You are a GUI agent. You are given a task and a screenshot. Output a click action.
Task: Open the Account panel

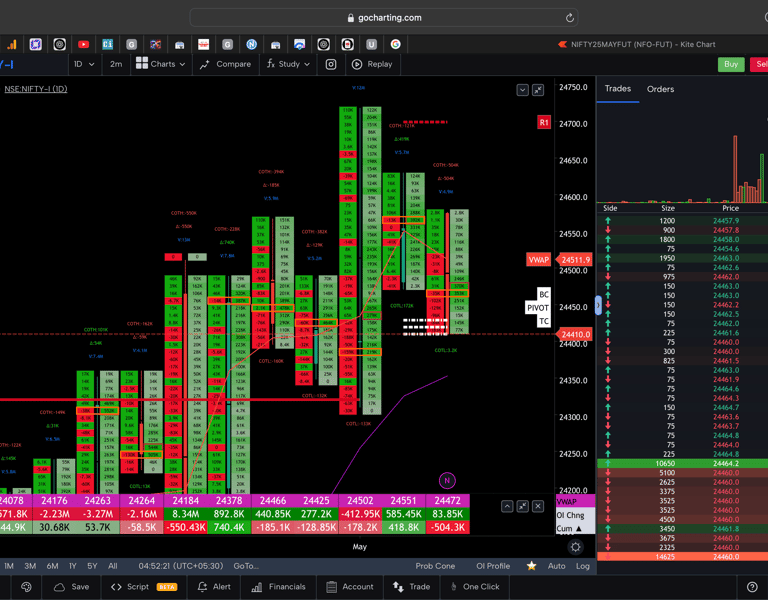tap(351, 587)
